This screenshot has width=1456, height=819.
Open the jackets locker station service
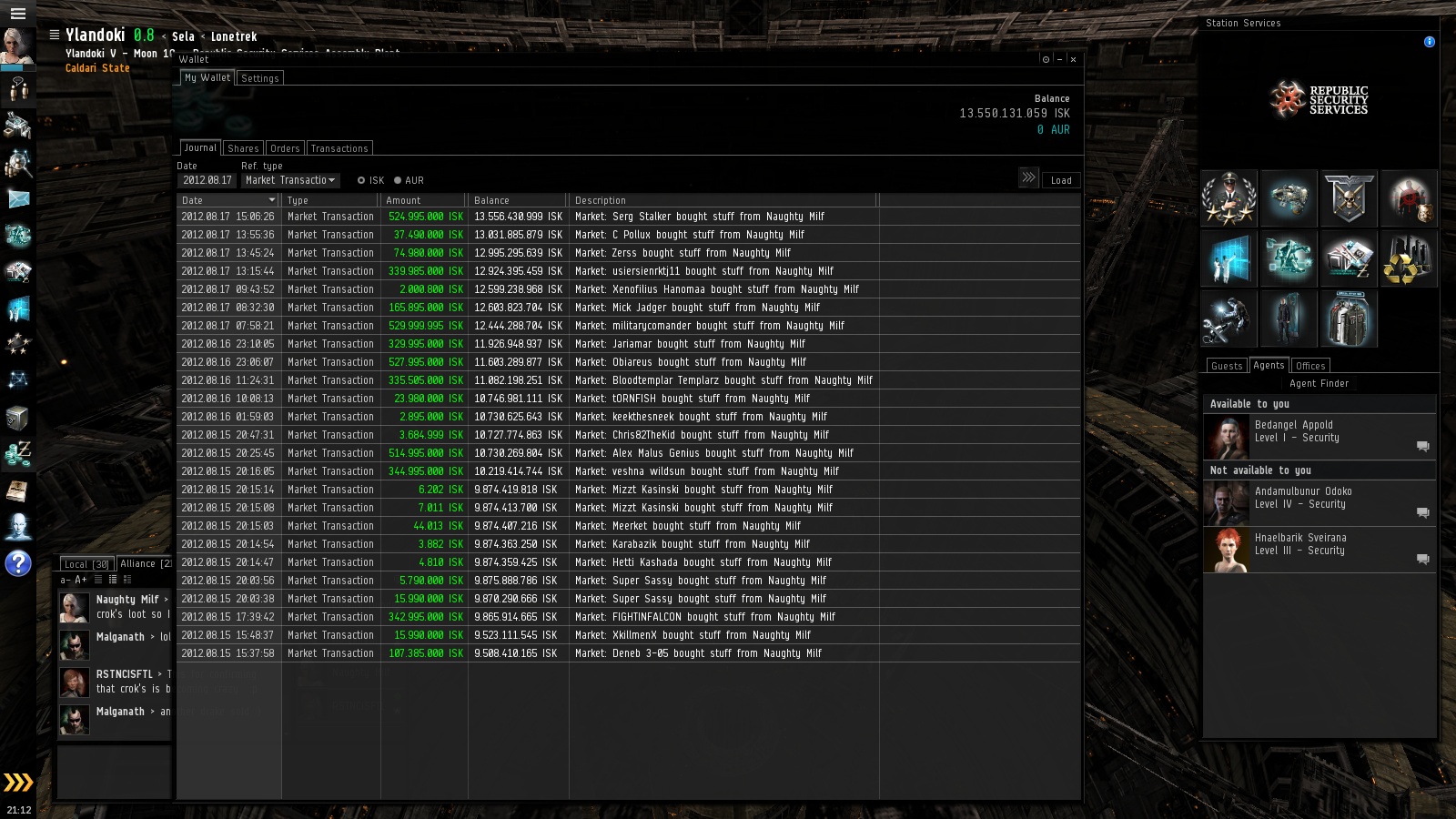pyautogui.click(x=1349, y=318)
